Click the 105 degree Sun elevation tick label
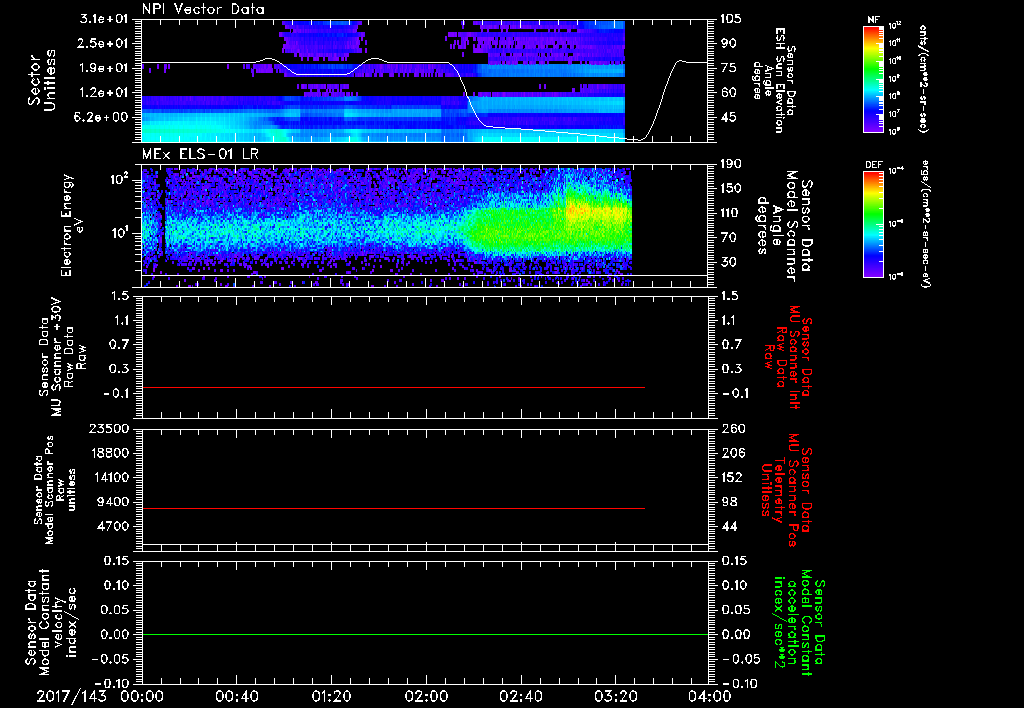Viewport: 1024px width, 708px height. [x=732, y=19]
